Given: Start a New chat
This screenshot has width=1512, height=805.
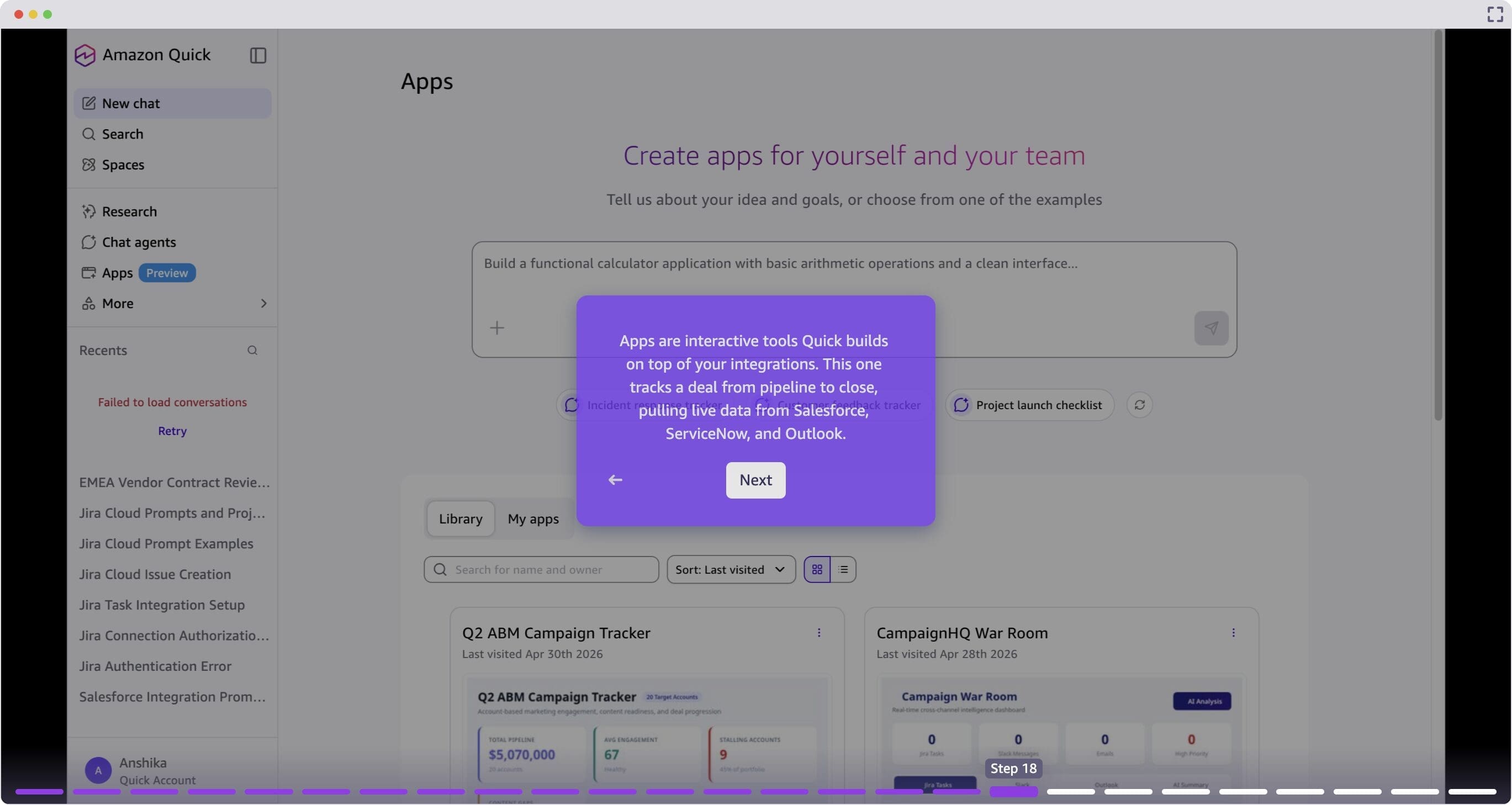Looking at the screenshot, I should pyautogui.click(x=172, y=103).
